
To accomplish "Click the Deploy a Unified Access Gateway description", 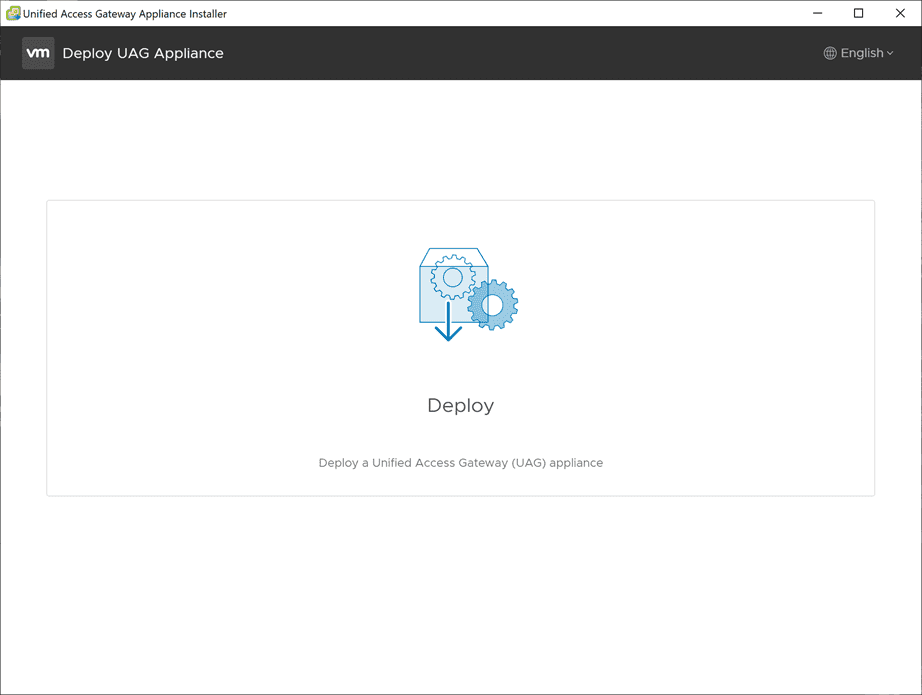I will [460, 463].
